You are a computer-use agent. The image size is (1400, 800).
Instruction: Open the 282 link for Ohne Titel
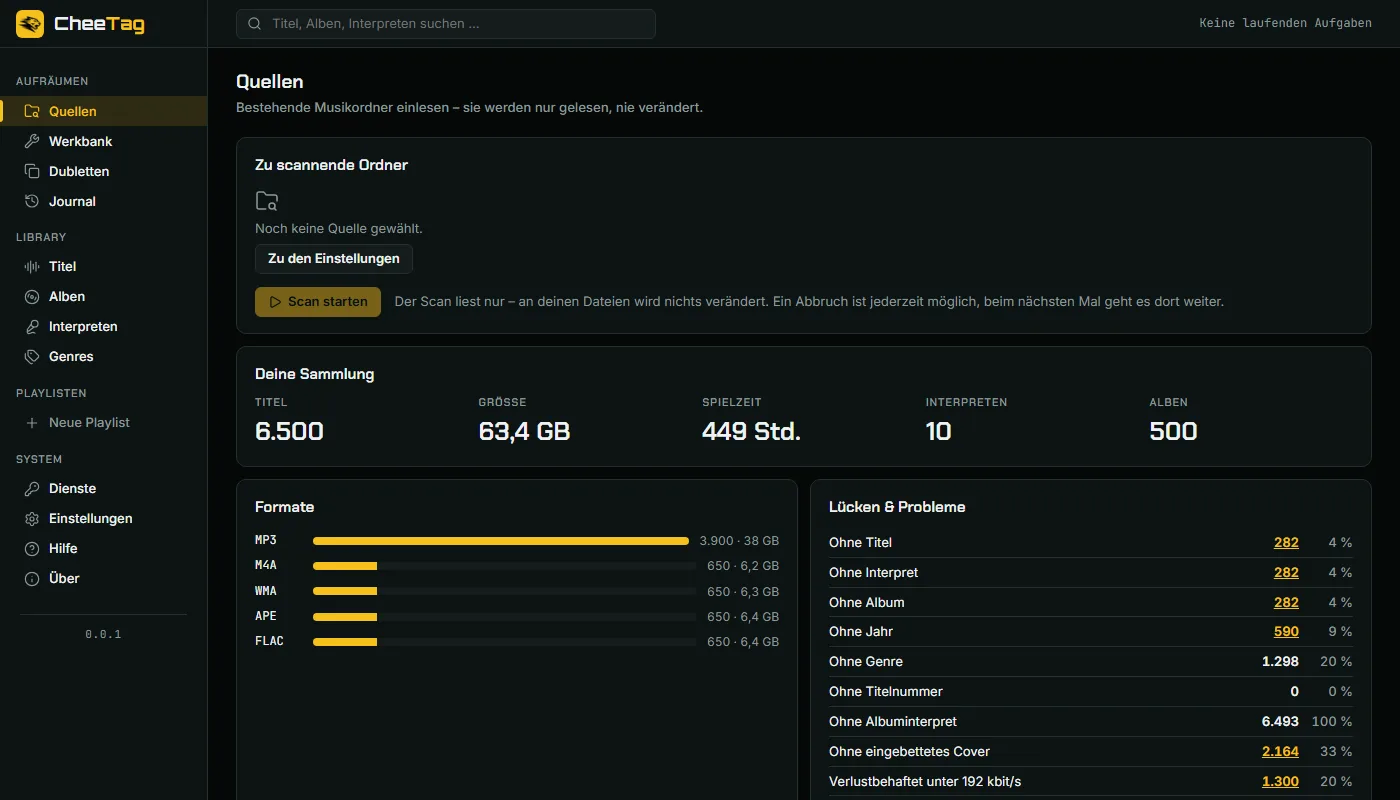[1286, 542]
